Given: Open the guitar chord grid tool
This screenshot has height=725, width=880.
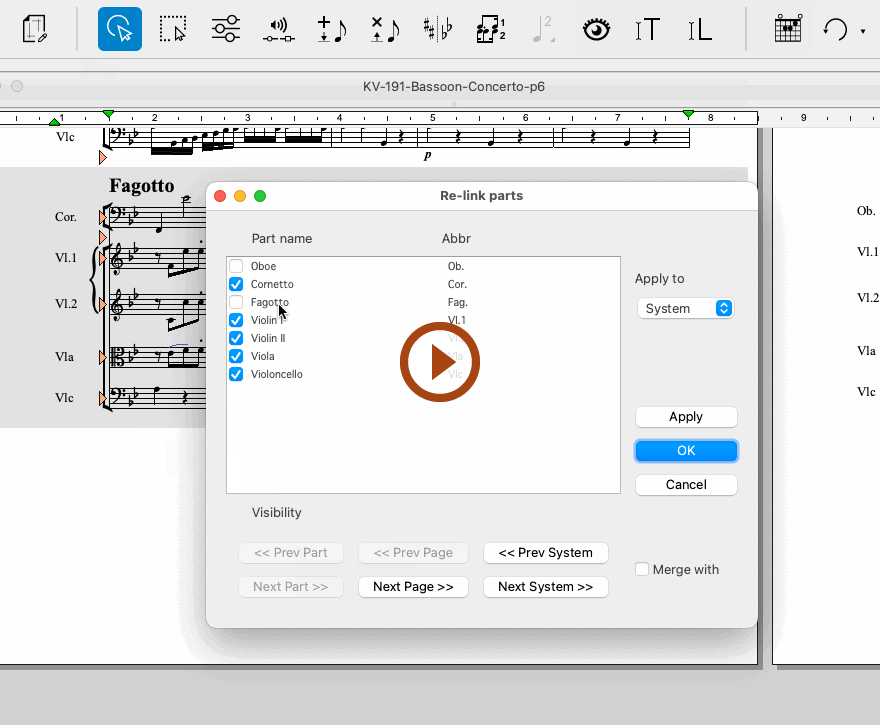Looking at the screenshot, I should pyautogui.click(x=788, y=29).
